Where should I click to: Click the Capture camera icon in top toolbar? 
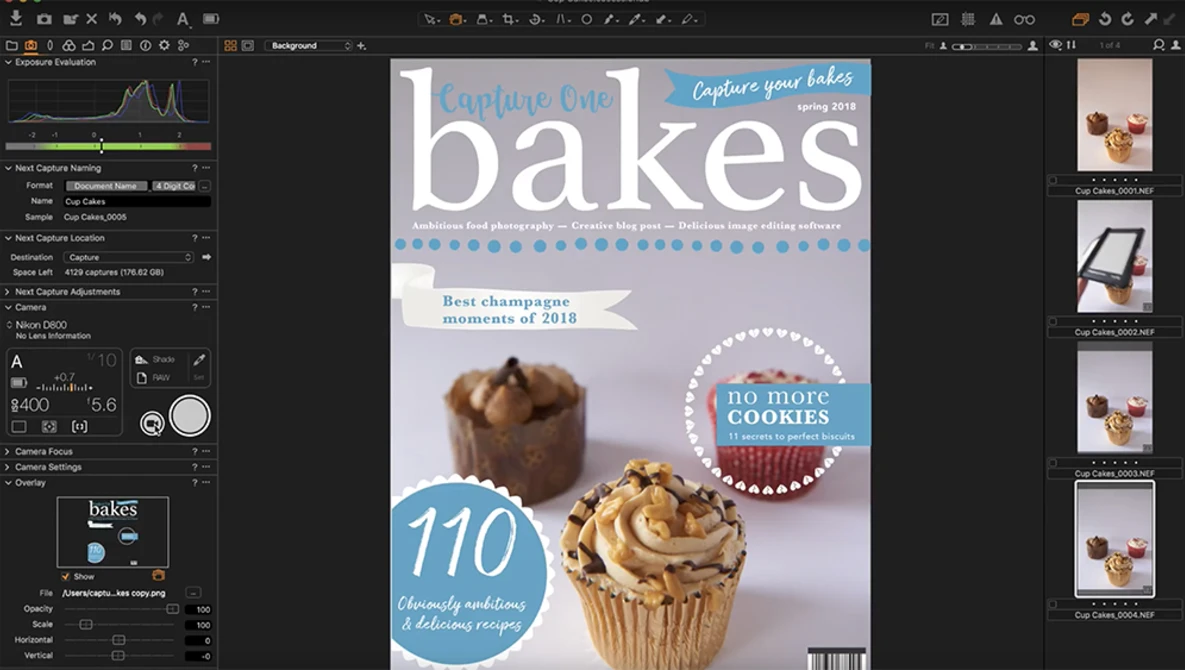point(45,19)
